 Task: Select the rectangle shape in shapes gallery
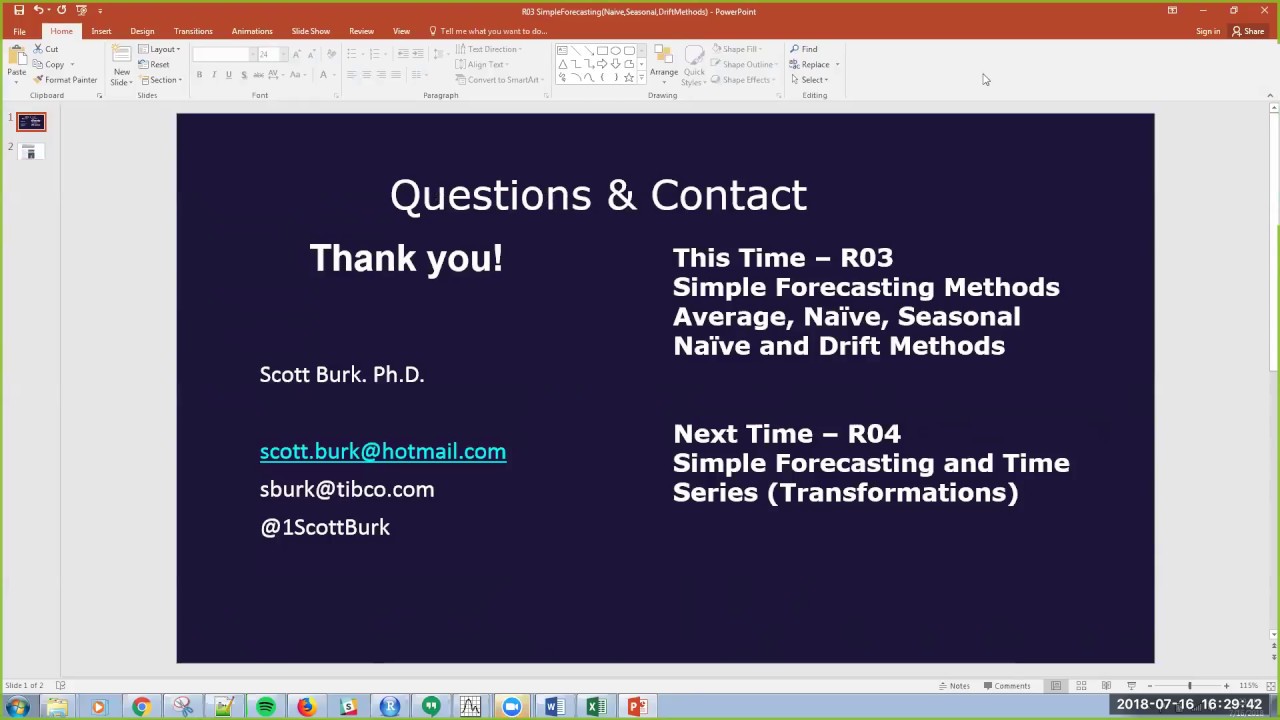pyautogui.click(x=602, y=50)
